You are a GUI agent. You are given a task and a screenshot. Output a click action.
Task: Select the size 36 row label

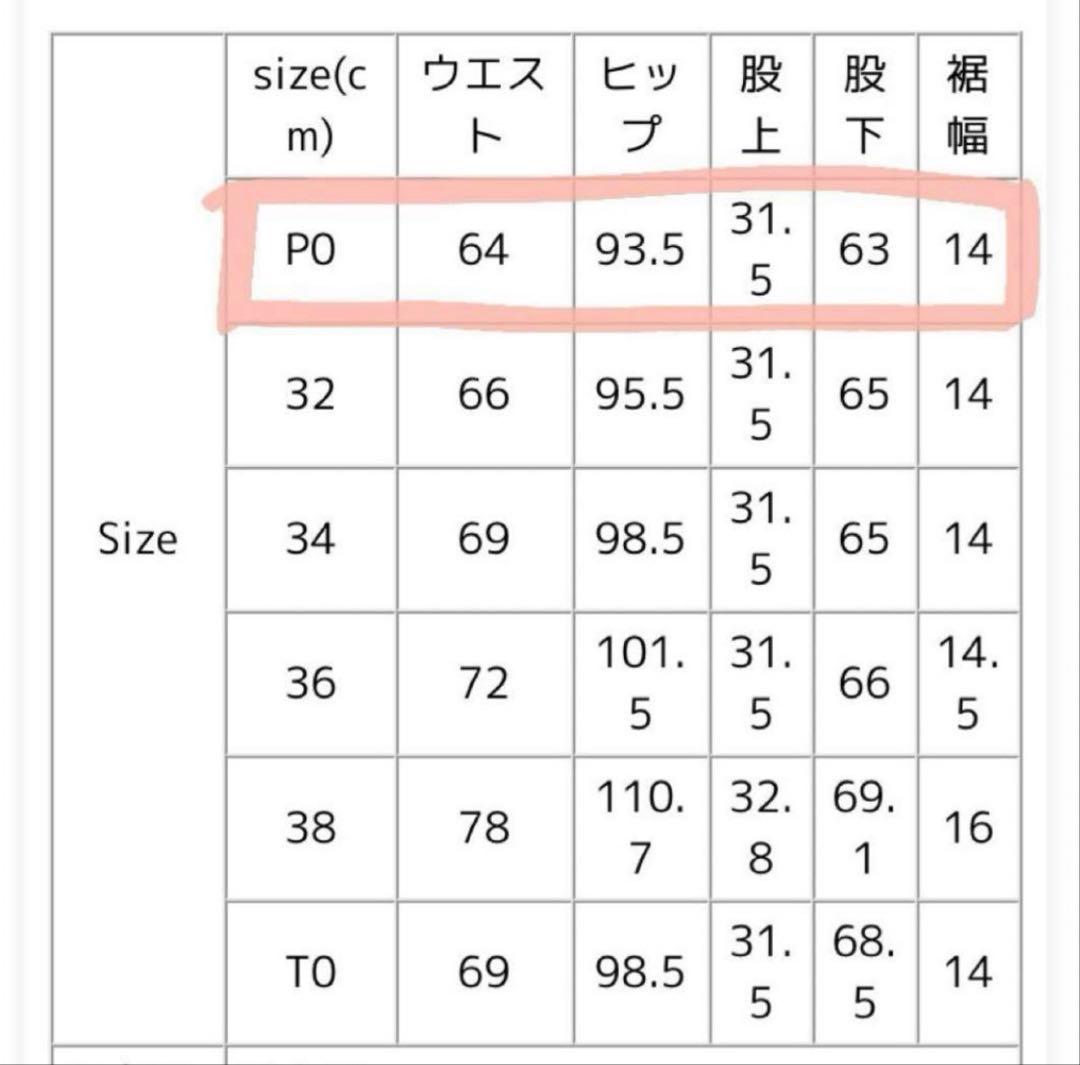coord(311,684)
